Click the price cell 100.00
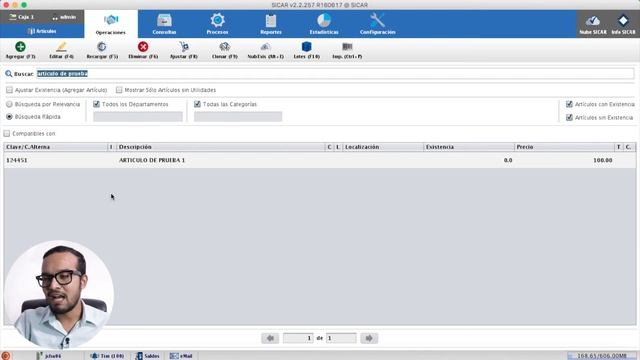The width and height of the screenshot is (640, 360). [602, 160]
